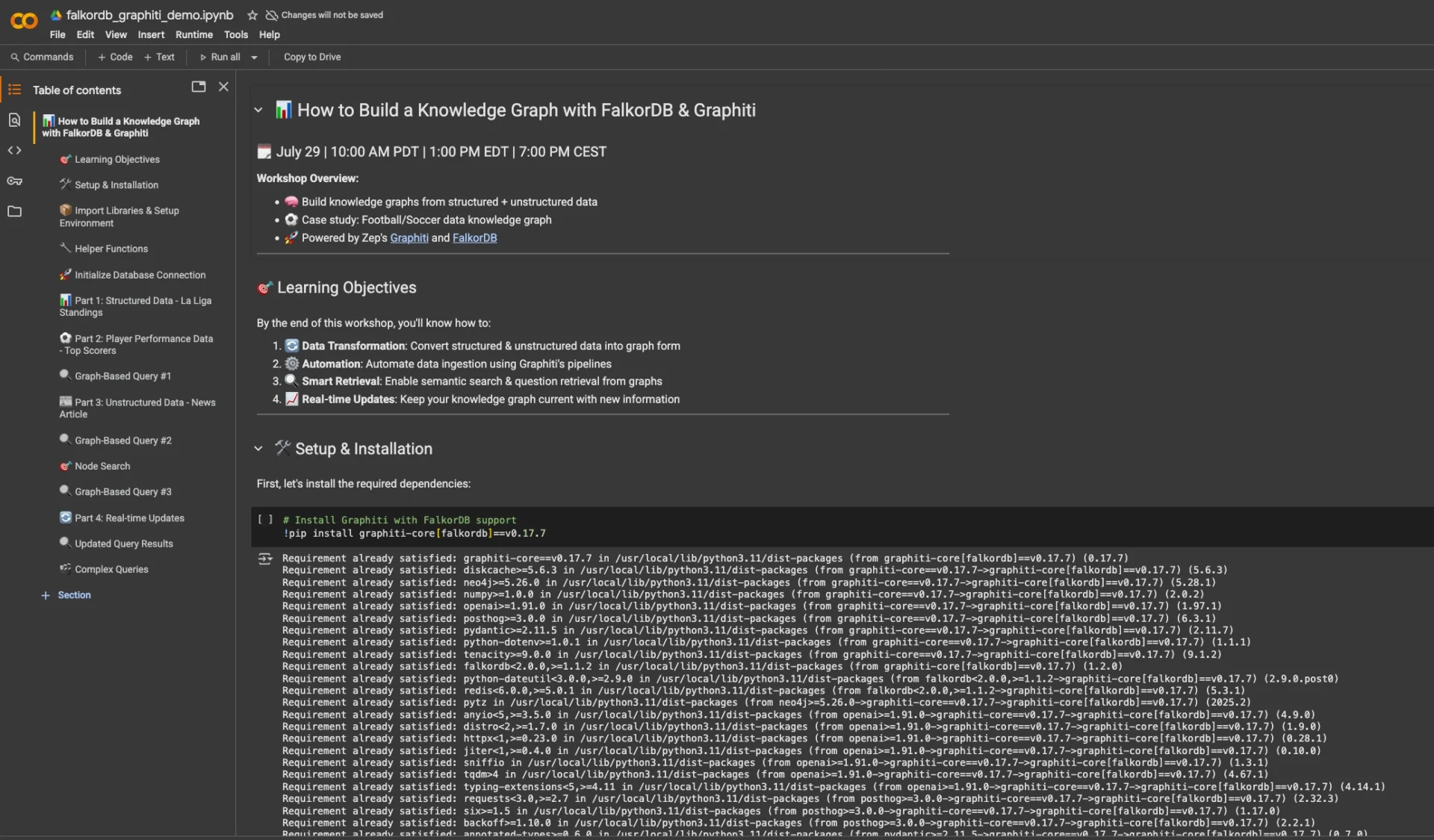Click the workshop date line 'July 29 | 10:00 AM PDT'
The height and width of the screenshot is (840, 1434).
(441, 152)
